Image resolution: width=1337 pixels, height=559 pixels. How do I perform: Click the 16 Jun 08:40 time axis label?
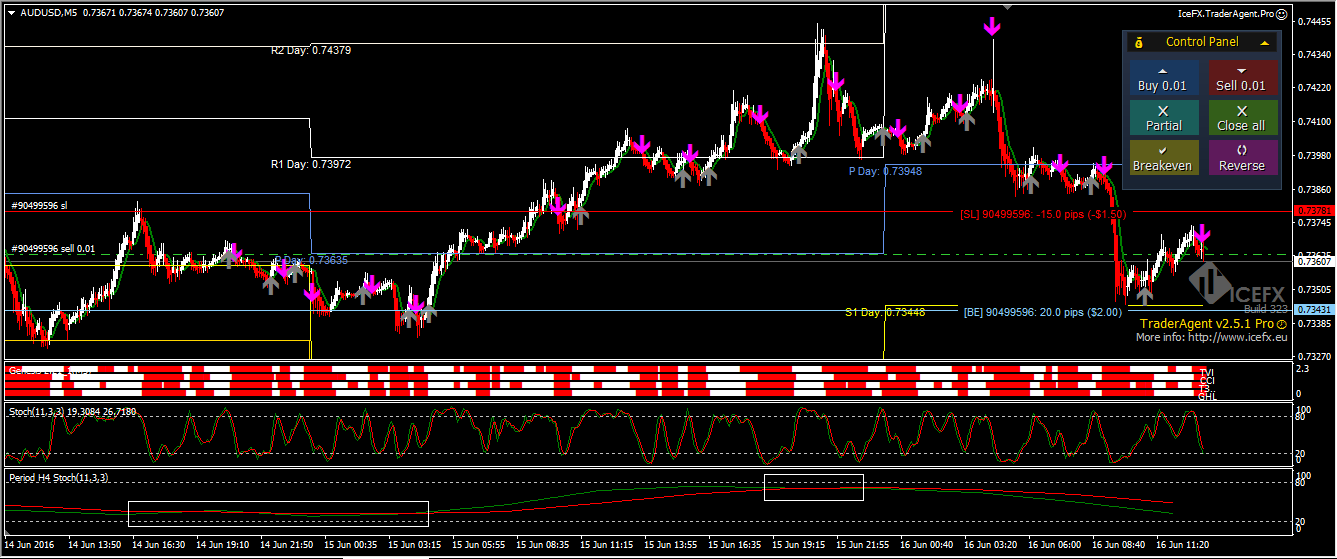pos(1116,546)
